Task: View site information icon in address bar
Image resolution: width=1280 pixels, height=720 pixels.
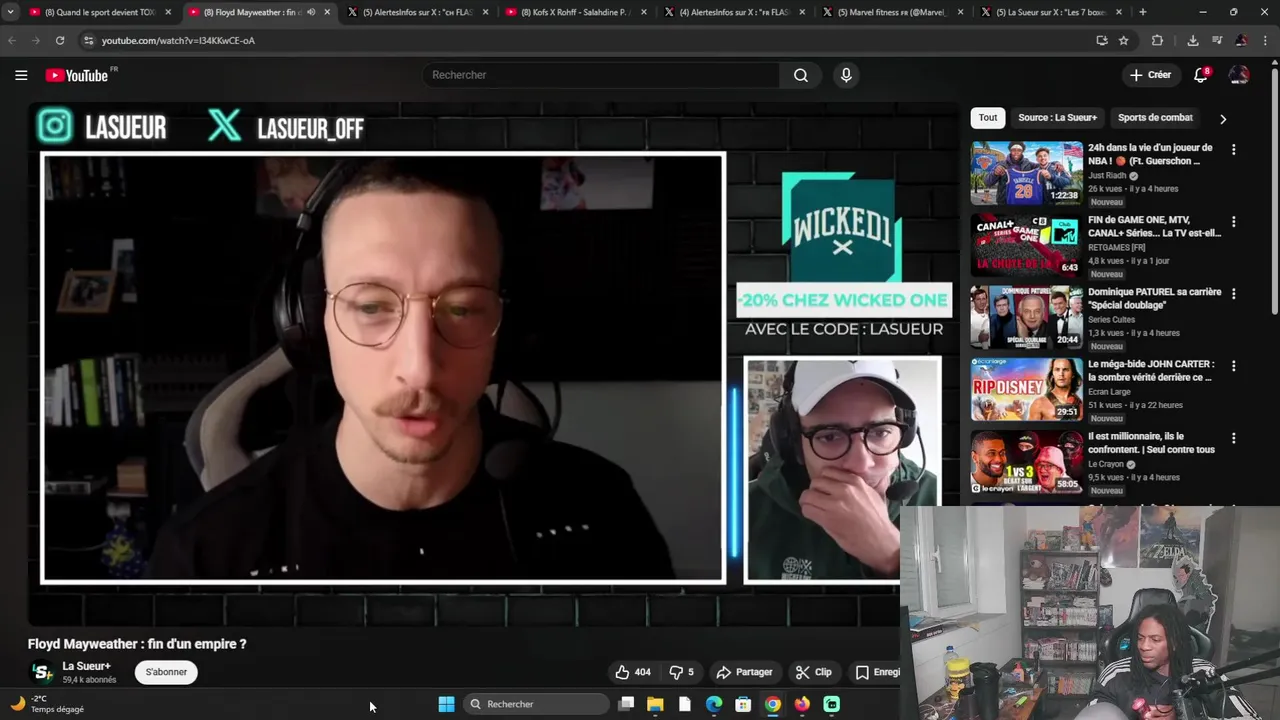Action: pos(88,40)
